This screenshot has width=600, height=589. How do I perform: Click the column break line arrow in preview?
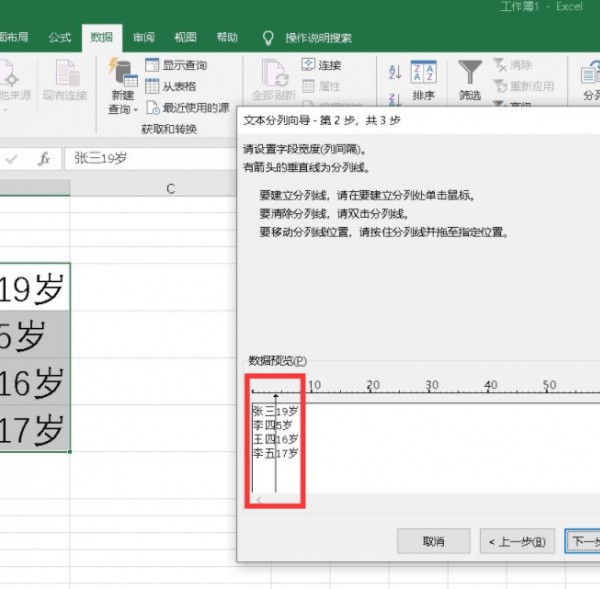point(276,396)
